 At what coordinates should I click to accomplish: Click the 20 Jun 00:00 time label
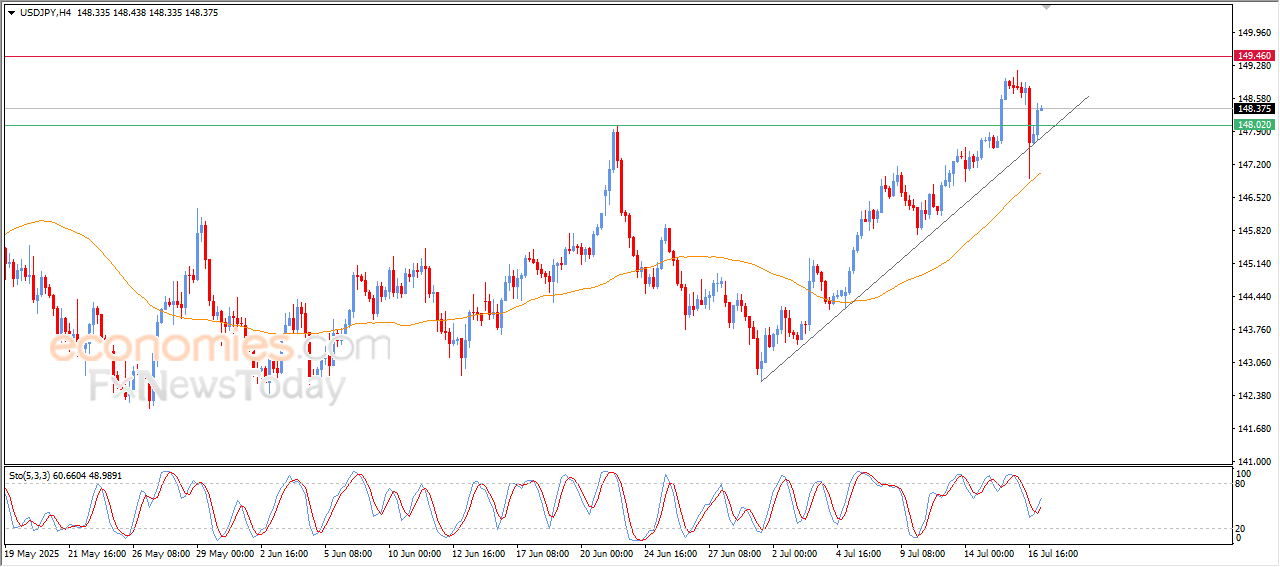click(x=607, y=552)
